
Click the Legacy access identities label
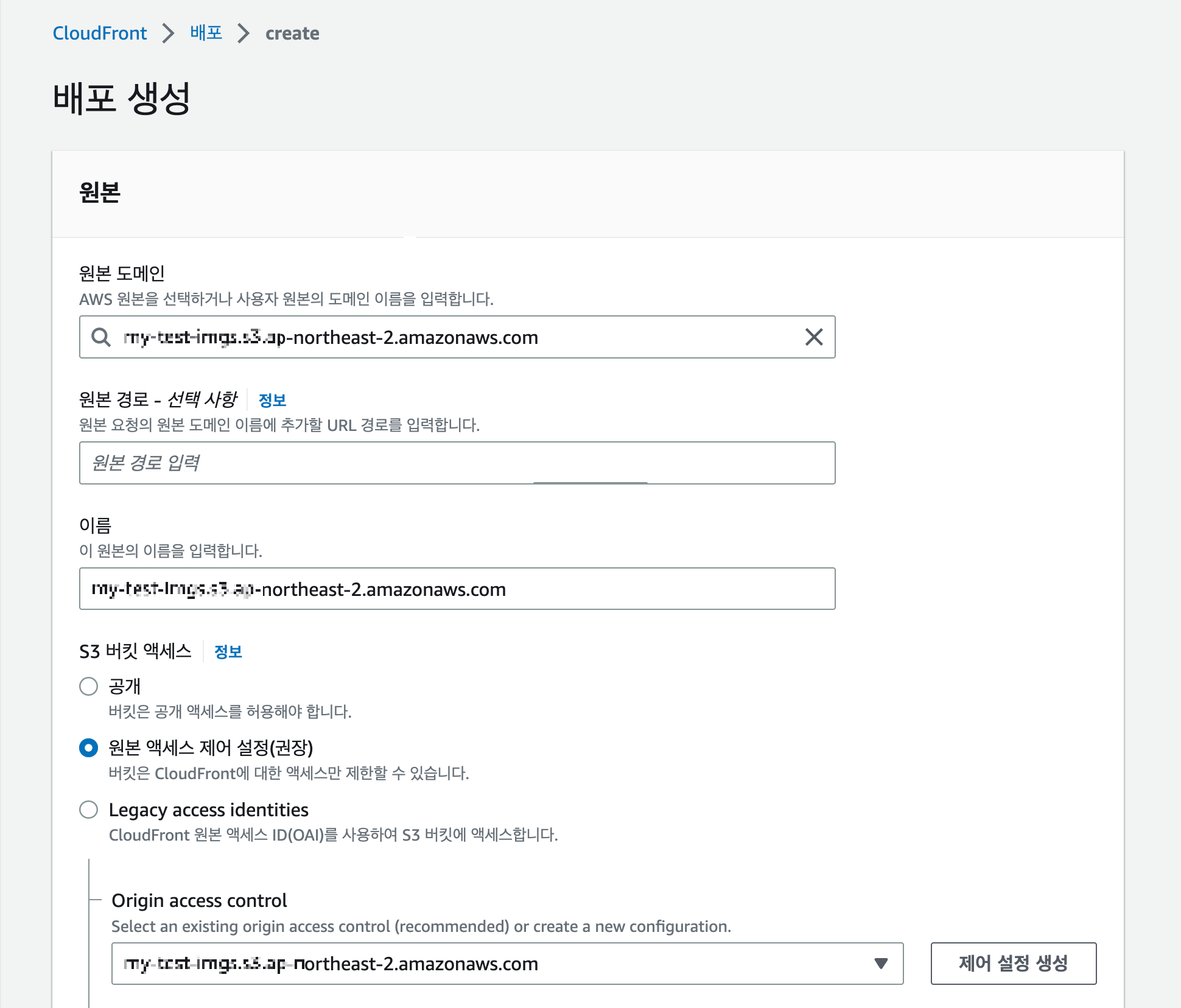208,810
